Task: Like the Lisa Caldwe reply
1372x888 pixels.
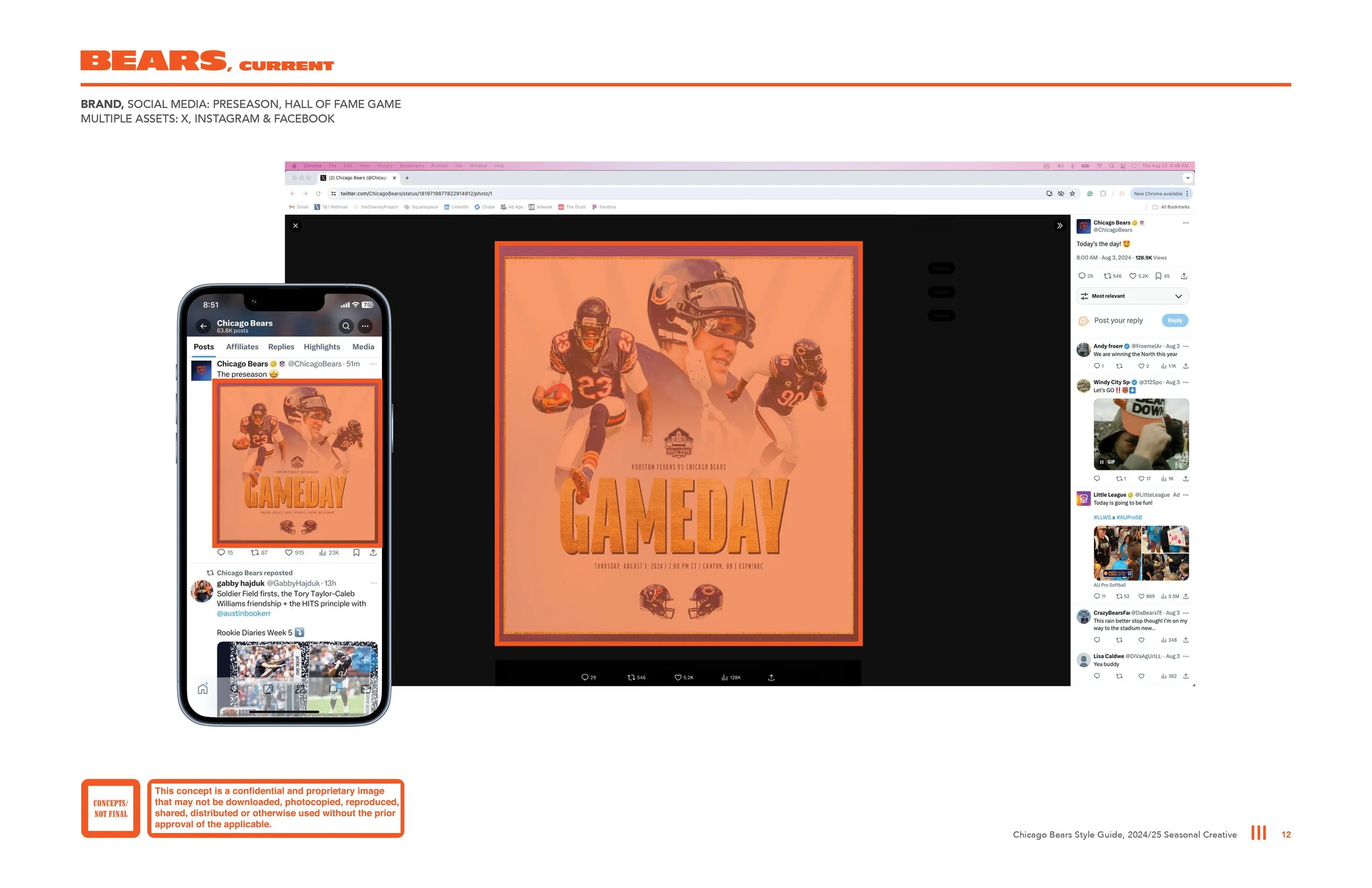Action: pyautogui.click(x=1141, y=676)
